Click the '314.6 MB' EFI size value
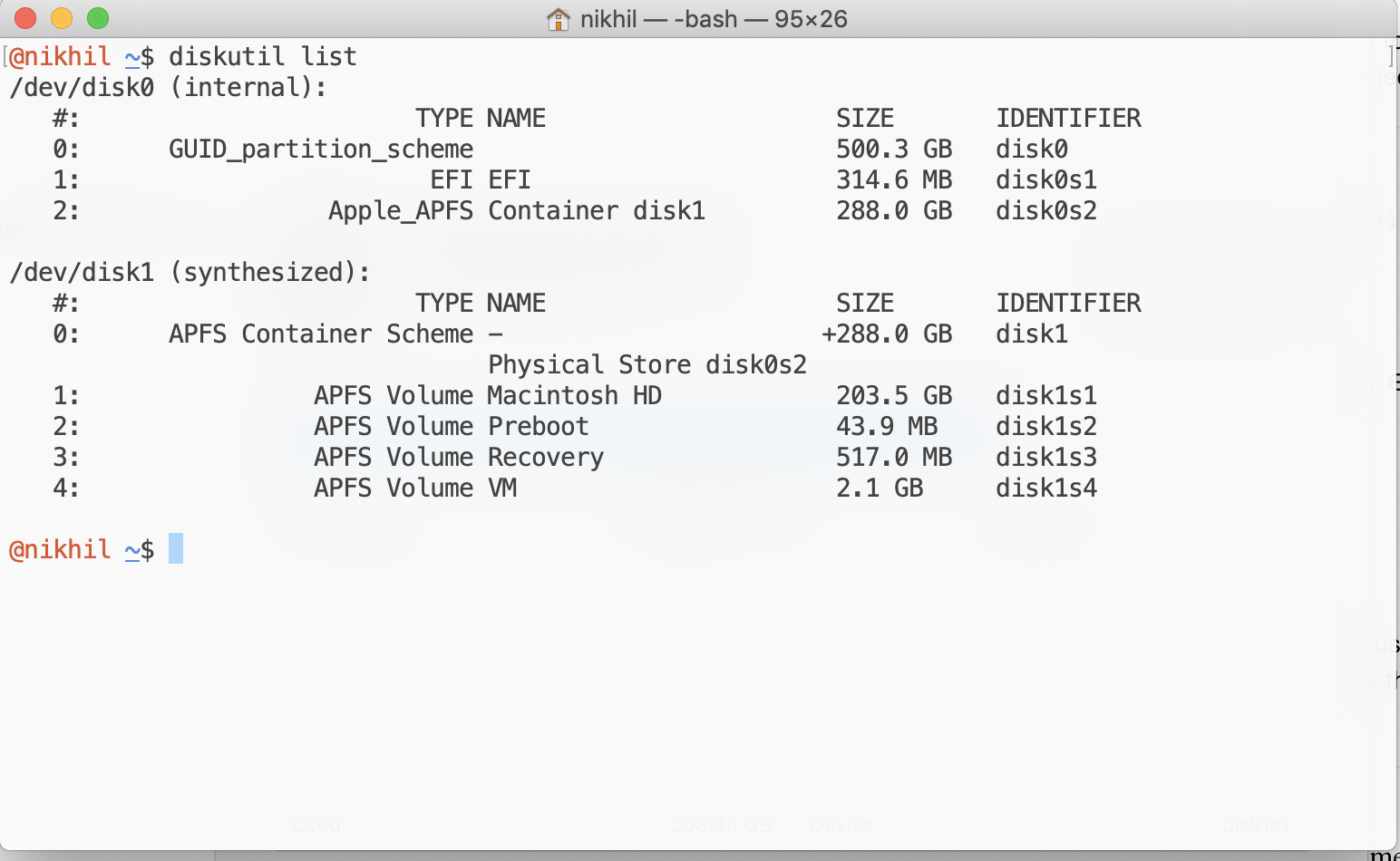 point(894,179)
